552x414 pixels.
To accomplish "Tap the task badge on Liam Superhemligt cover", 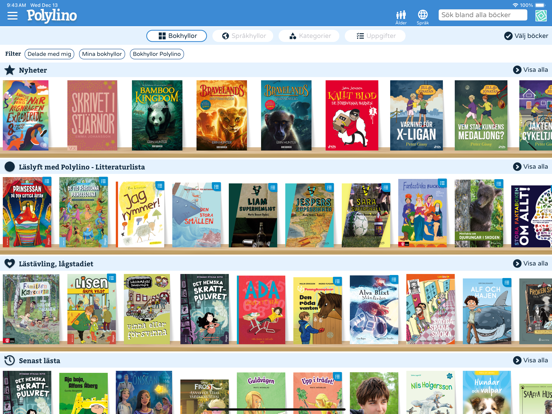I will (x=272, y=187).
